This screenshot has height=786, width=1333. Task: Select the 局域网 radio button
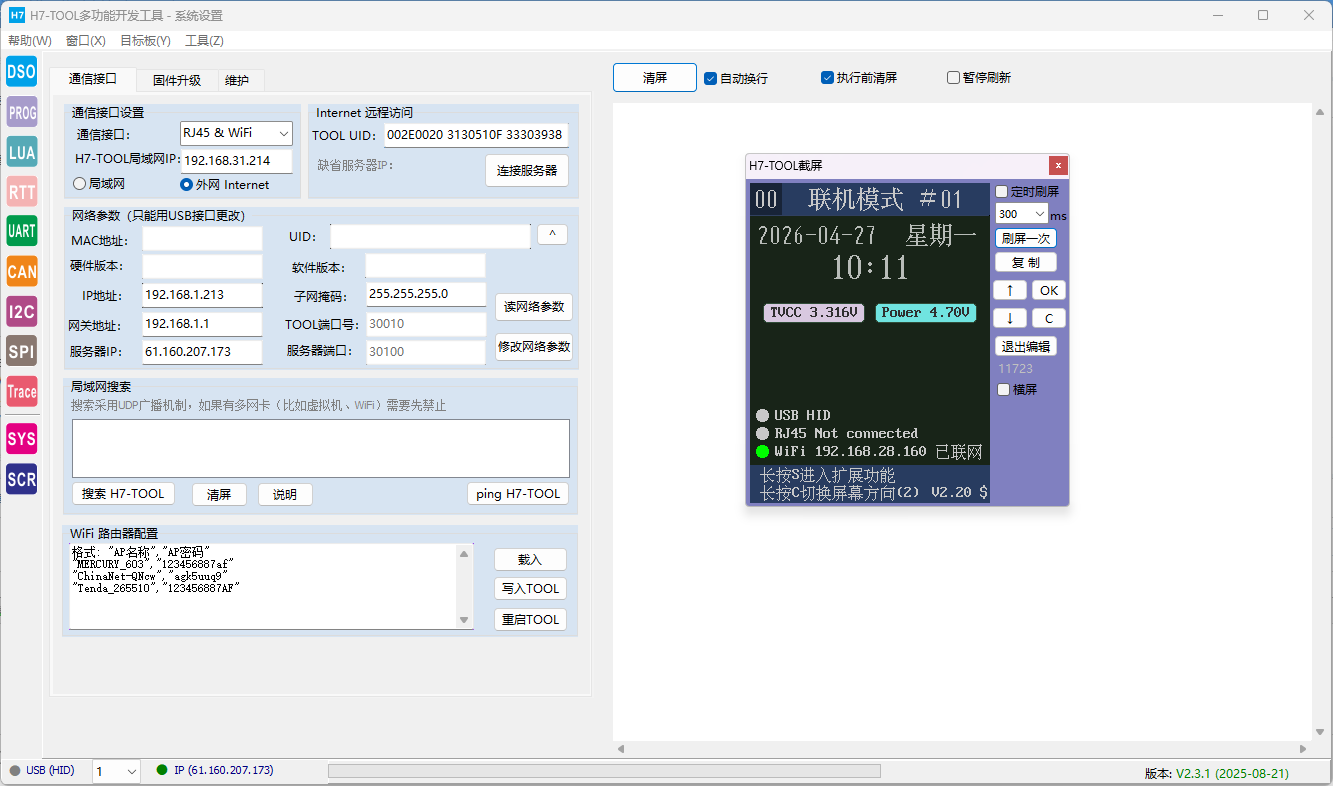[80, 184]
